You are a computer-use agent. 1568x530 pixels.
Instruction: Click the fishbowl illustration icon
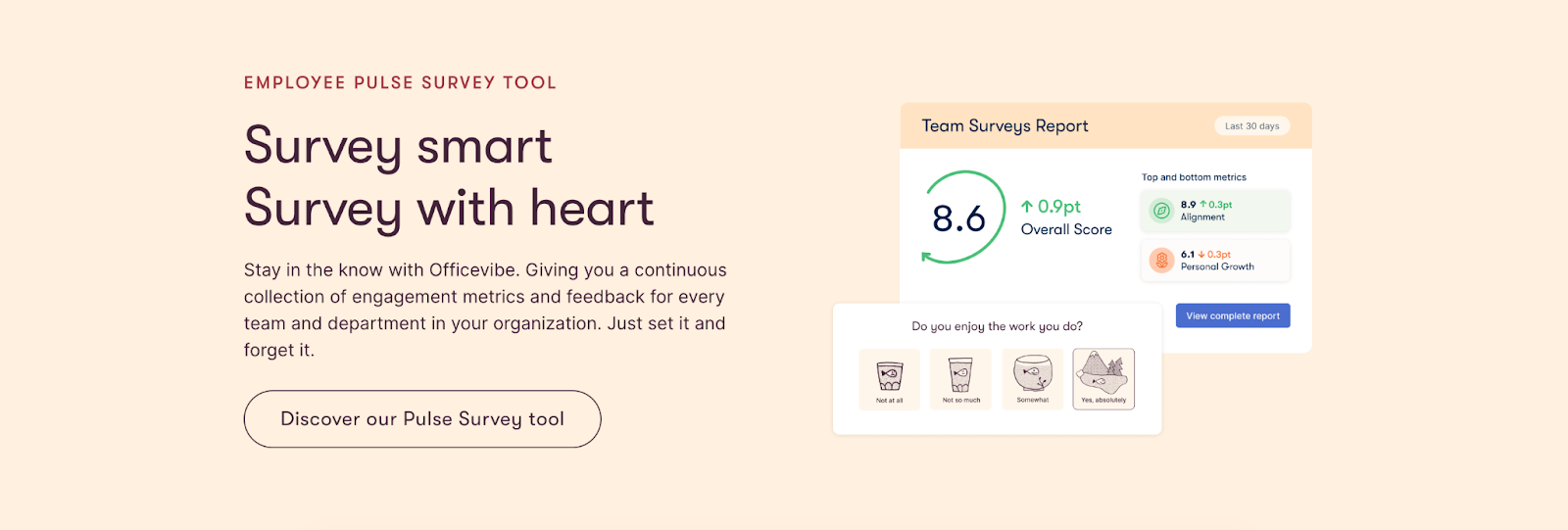tap(1032, 373)
